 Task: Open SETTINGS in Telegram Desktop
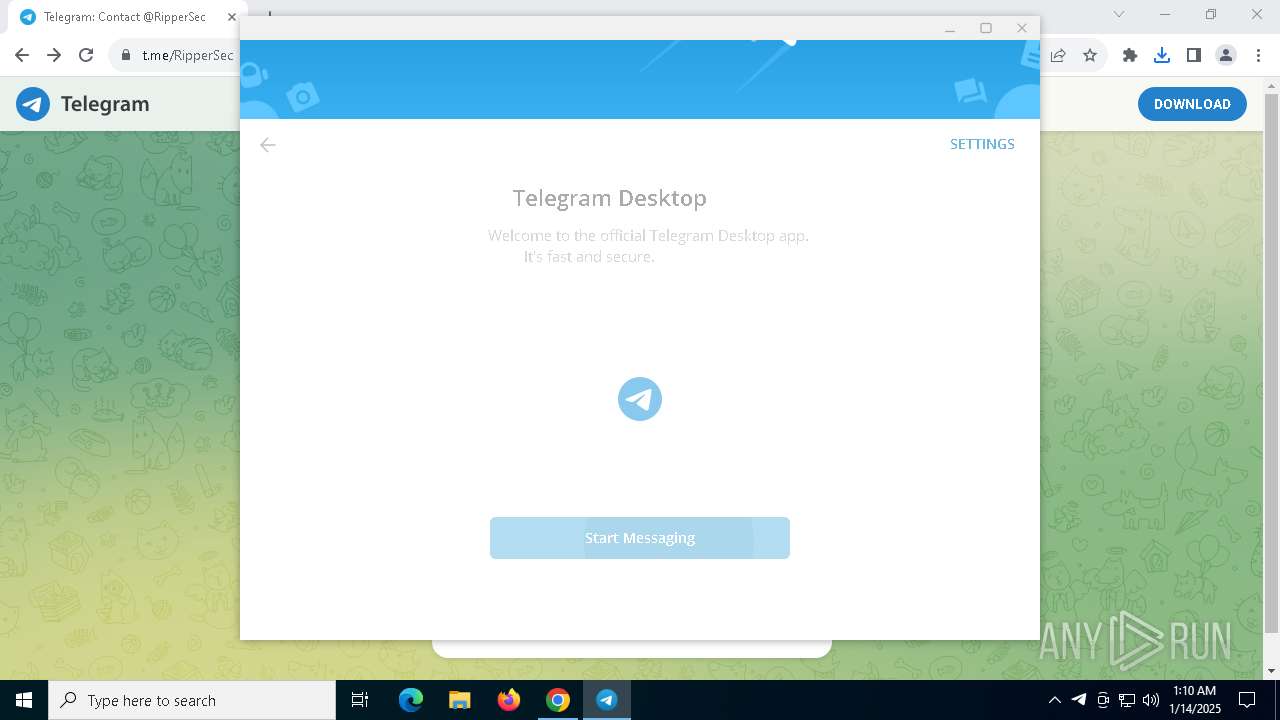click(x=982, y=144)
